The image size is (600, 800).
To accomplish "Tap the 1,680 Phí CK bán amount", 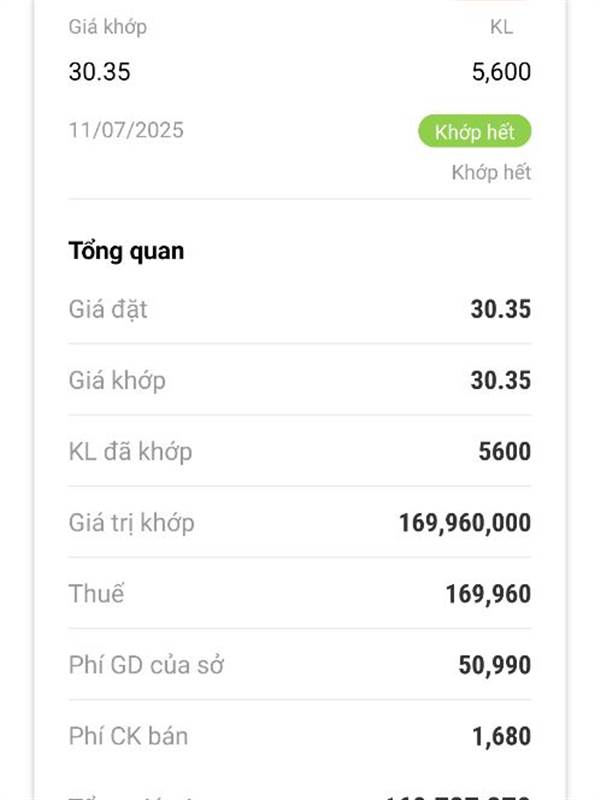I will pyautogui.click(x=502, y=736).
